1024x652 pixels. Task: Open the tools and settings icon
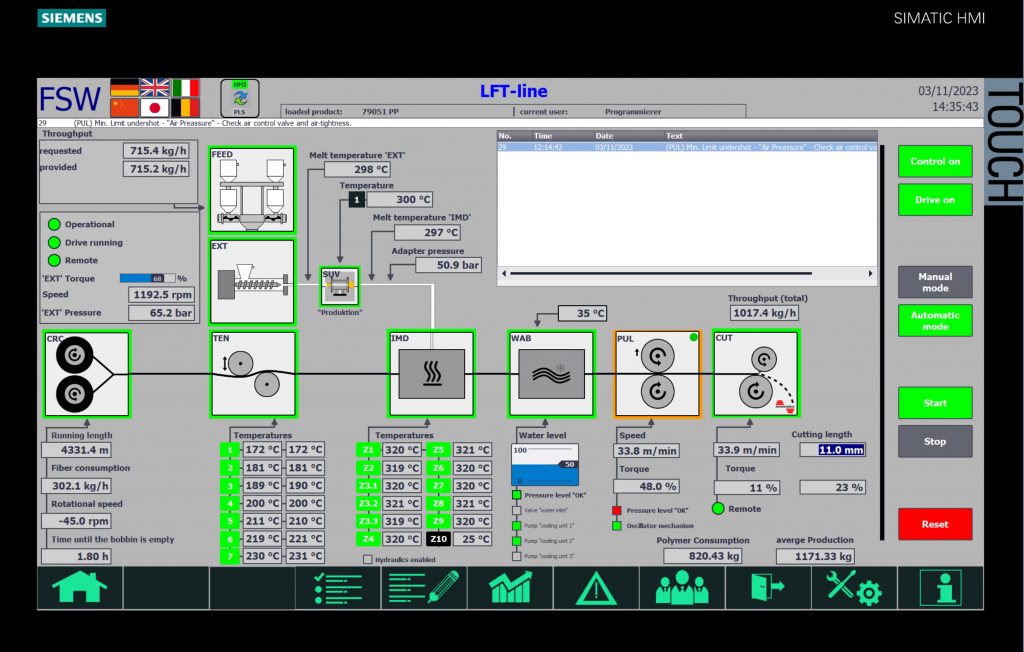(853, 588)
